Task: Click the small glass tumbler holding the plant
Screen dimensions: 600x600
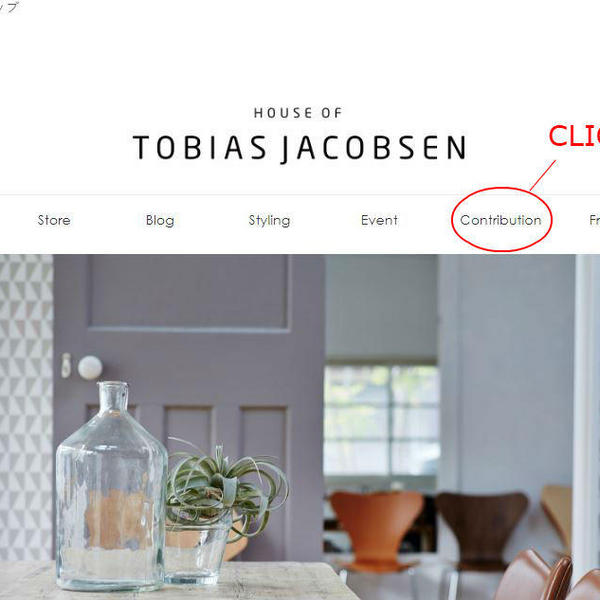Action: click(x=196, y=553)
